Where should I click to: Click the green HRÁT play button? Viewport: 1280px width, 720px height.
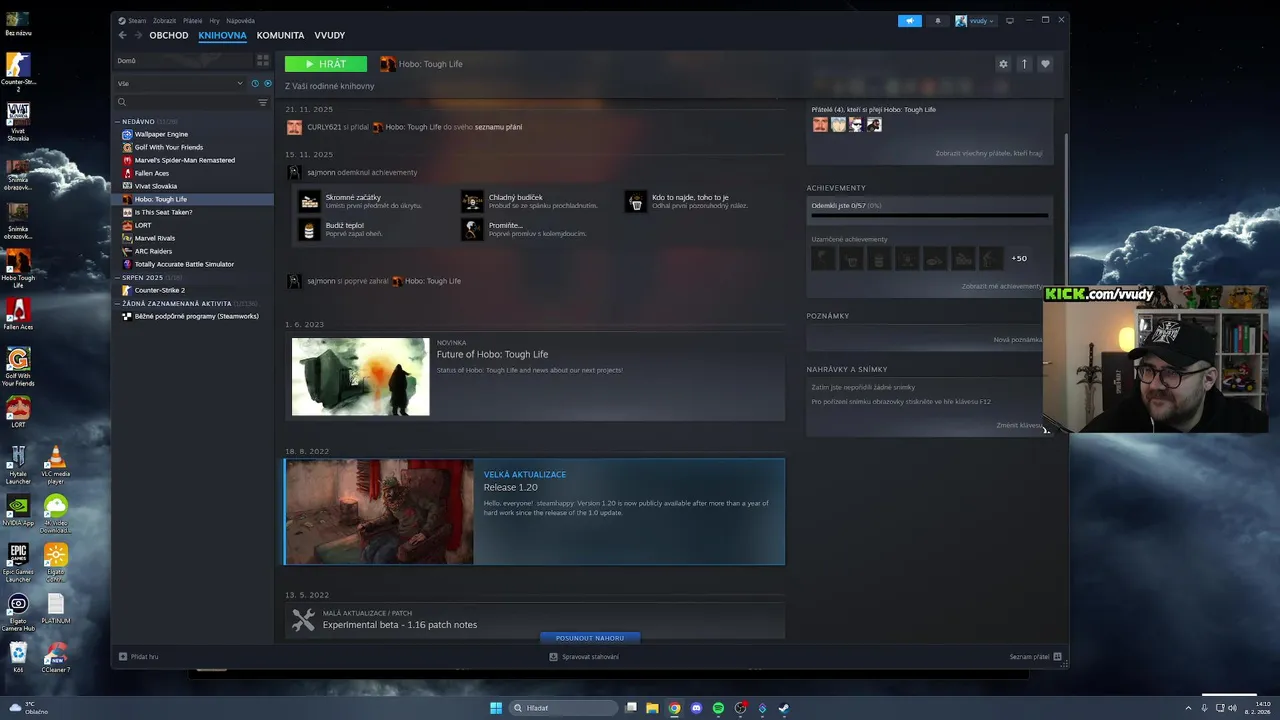(326, 64)
